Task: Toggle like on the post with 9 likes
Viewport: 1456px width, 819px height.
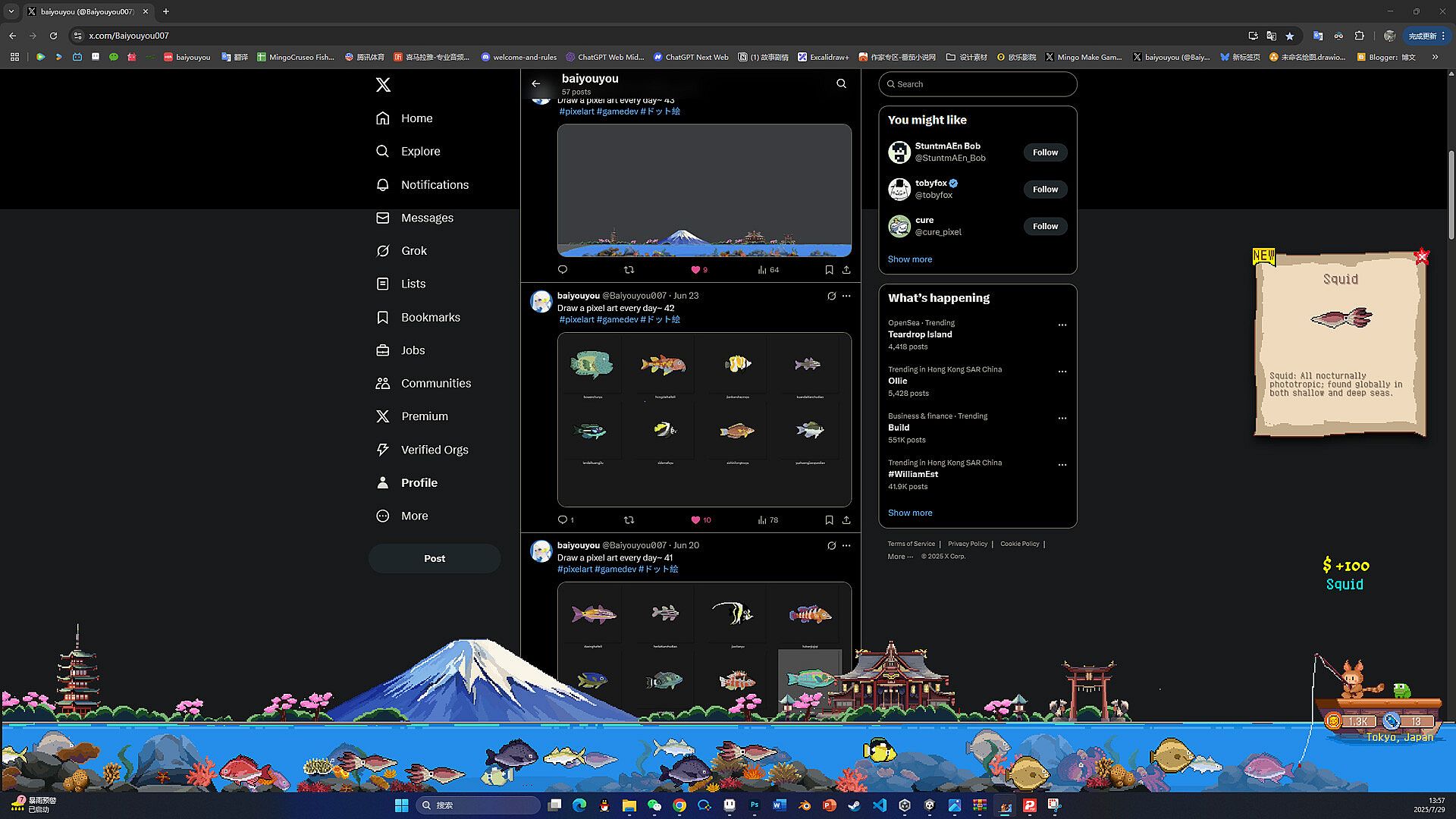Action: tap(695, 270)
